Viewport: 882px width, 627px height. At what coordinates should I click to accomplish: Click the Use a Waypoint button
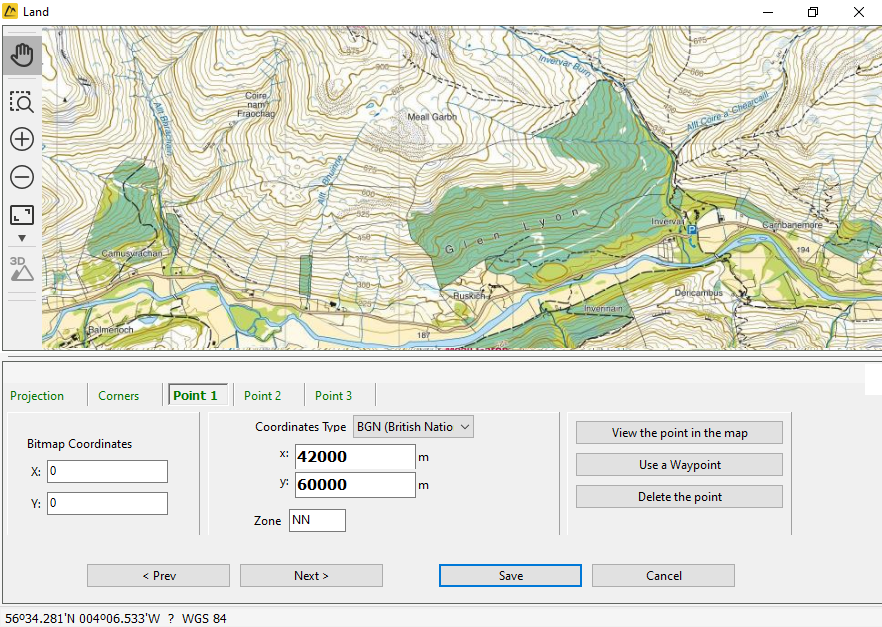pyautogui.click(x=679, y=465)
